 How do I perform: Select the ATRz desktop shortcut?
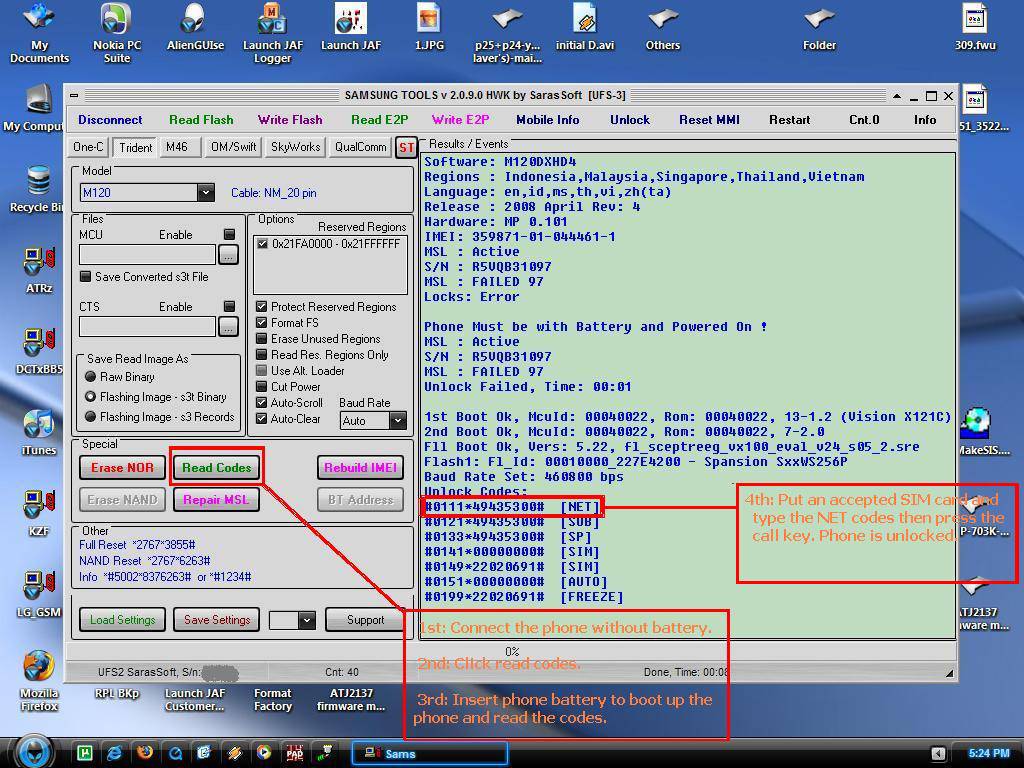click(x=39, y=270)
